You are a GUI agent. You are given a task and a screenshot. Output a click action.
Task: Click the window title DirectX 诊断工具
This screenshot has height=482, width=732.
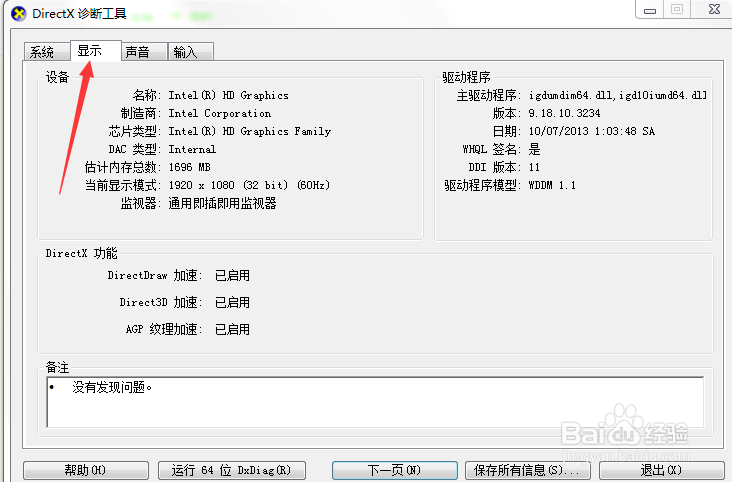(x=79, y=14)
